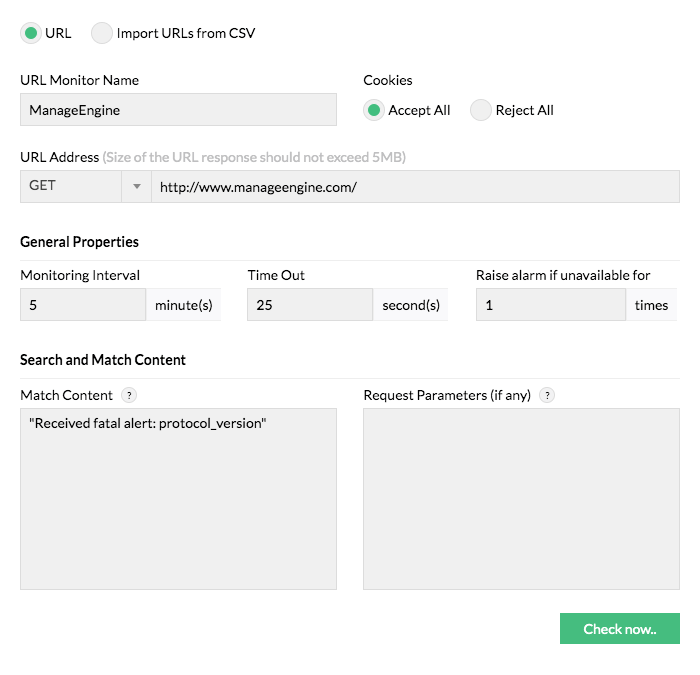The image size is (700, 675).
Task: Click the Raise alarm times field
Action: tap(550, 305)
